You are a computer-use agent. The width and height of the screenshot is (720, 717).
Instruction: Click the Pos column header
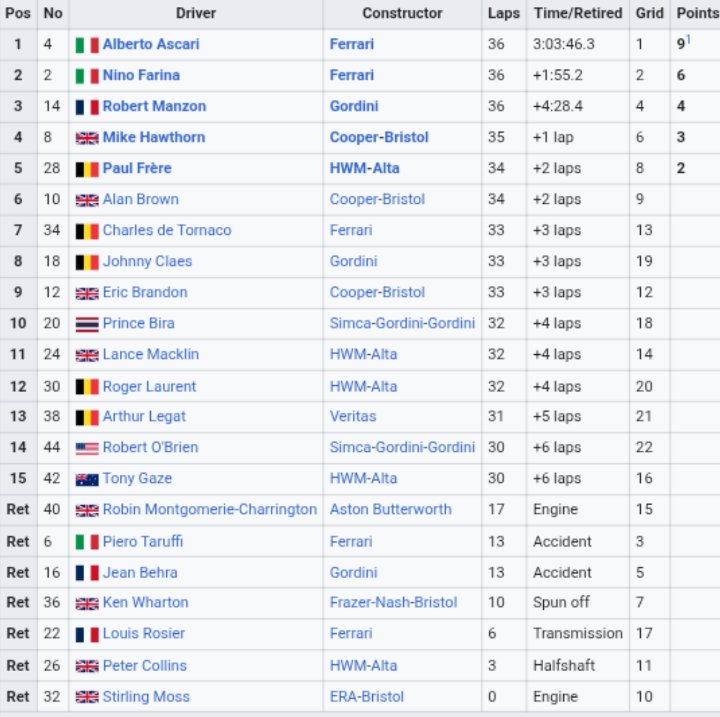(18, 13)
